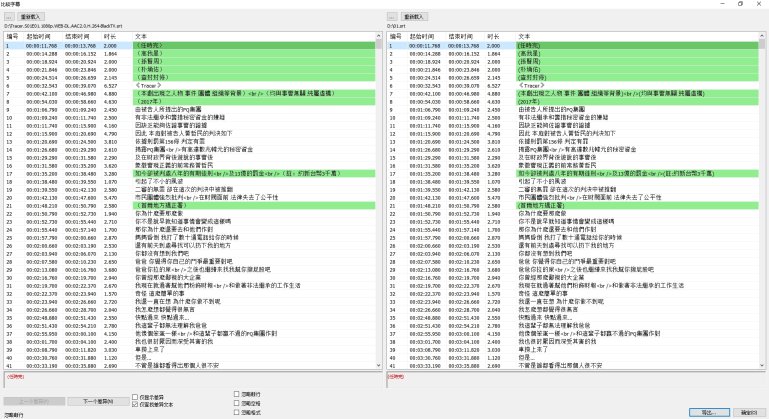Click the right pane browse '...' button
769x419 pixels.
[x=392, y=17]
